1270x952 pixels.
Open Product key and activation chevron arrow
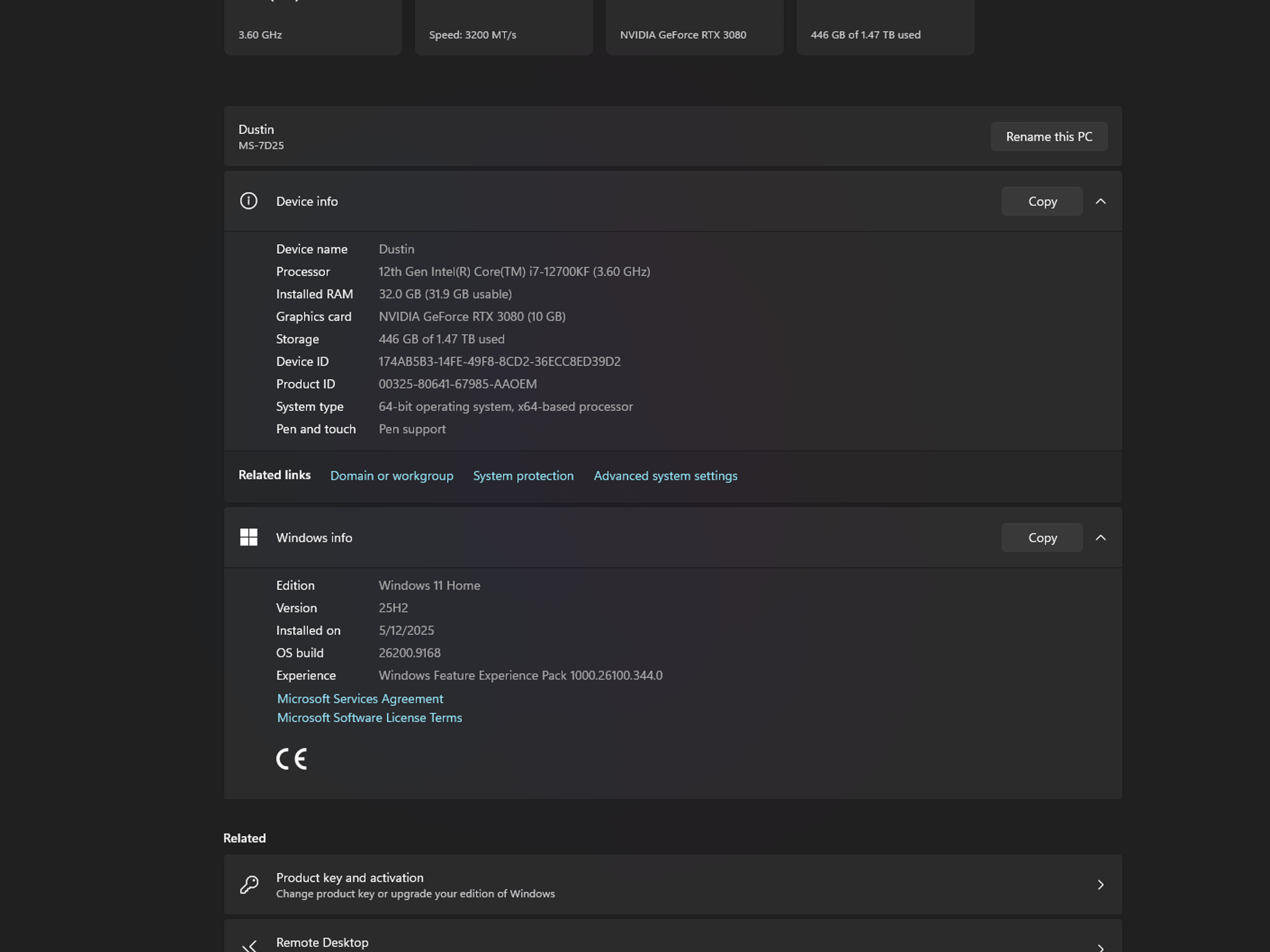[1101, 884]
